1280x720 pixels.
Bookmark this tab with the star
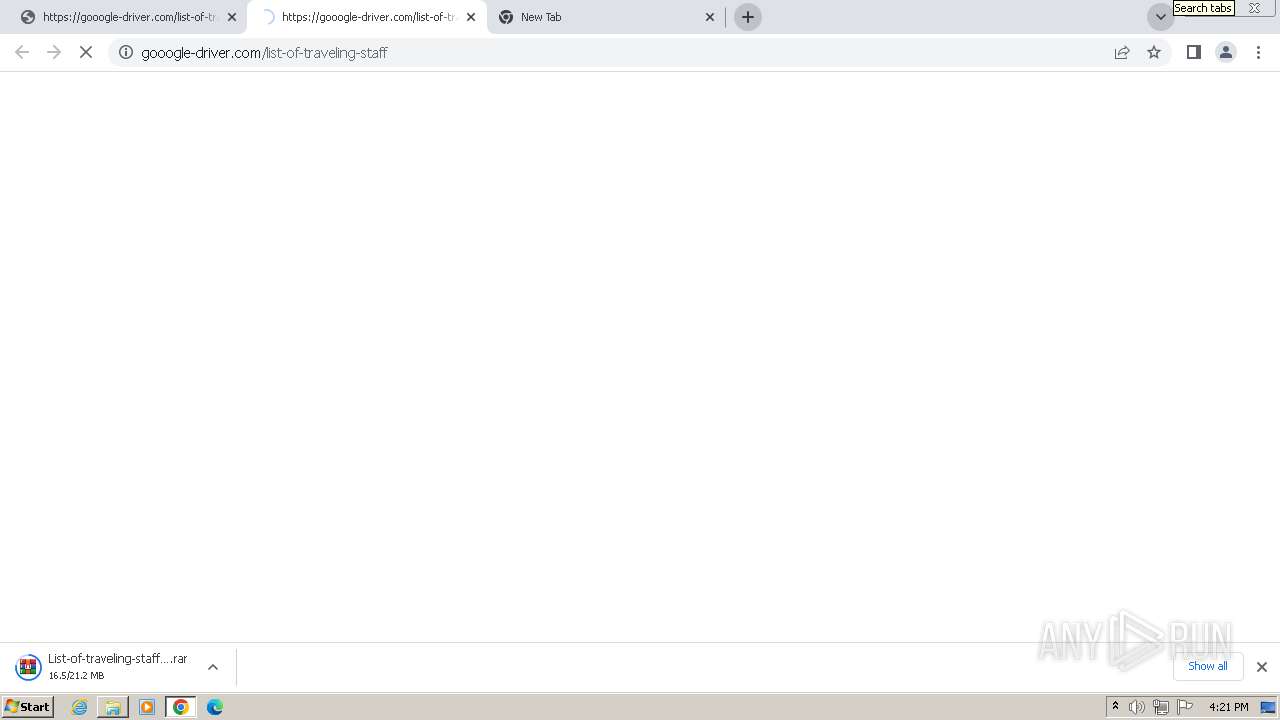[1154, 52]
